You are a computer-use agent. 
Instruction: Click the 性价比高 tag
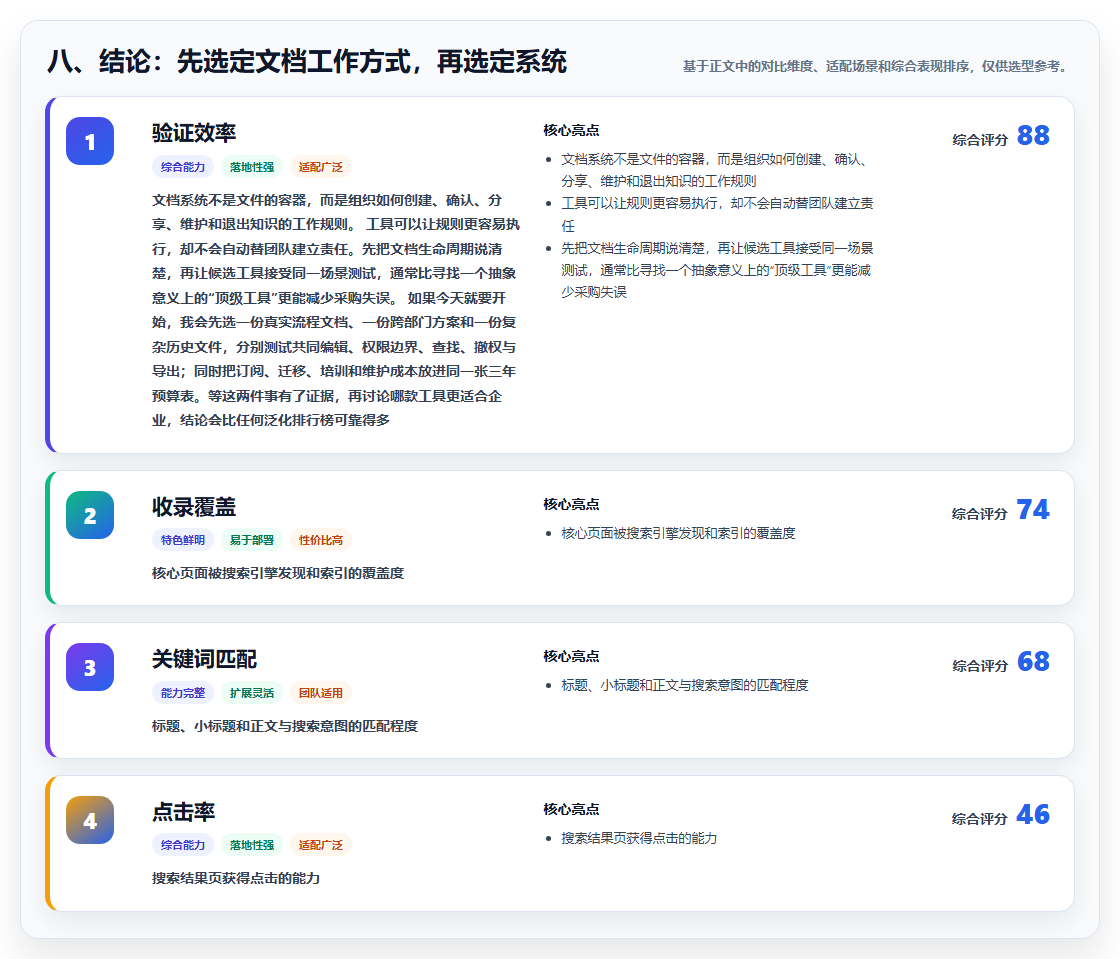(321, 540)
